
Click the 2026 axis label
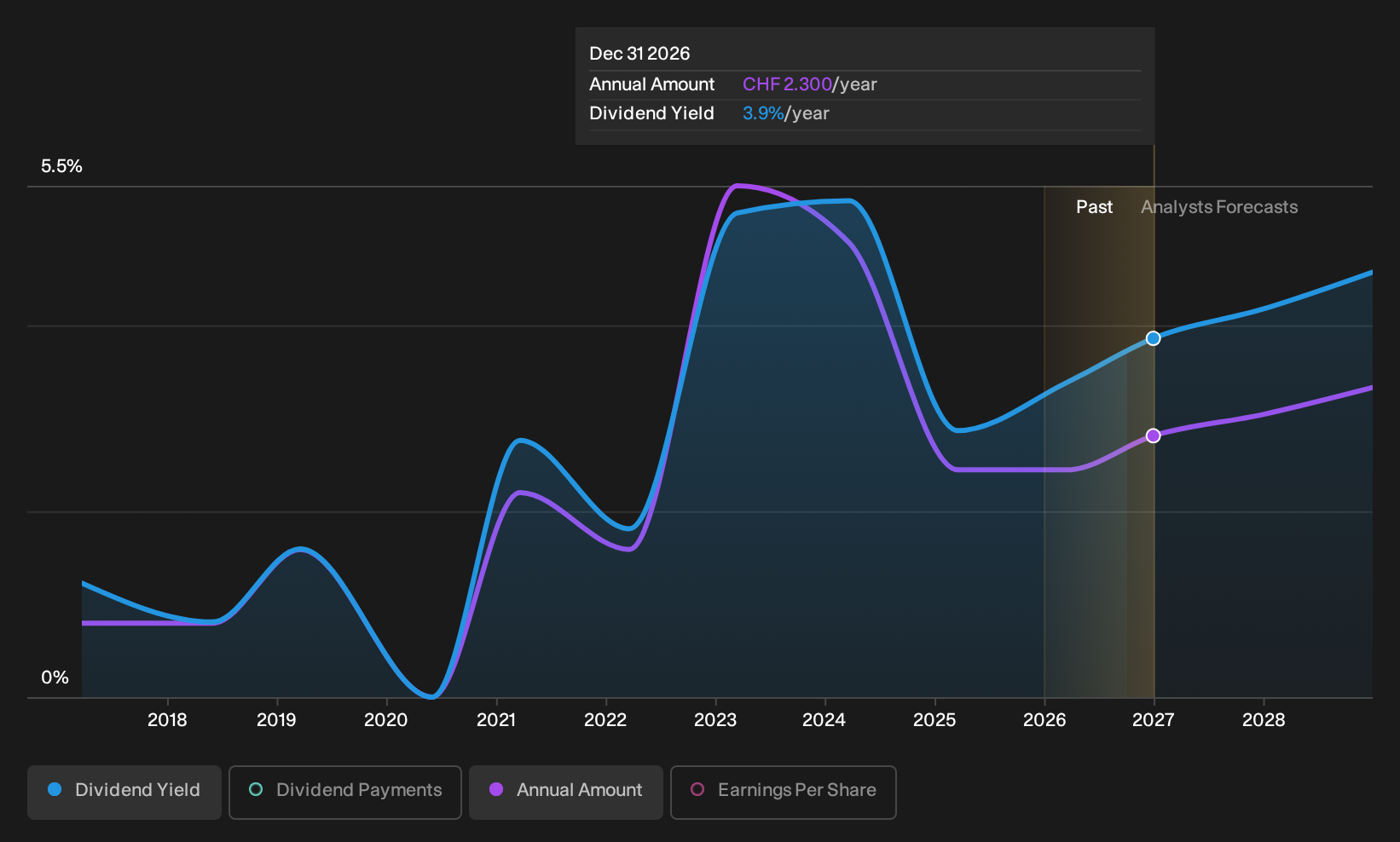tap(1044, 720)
